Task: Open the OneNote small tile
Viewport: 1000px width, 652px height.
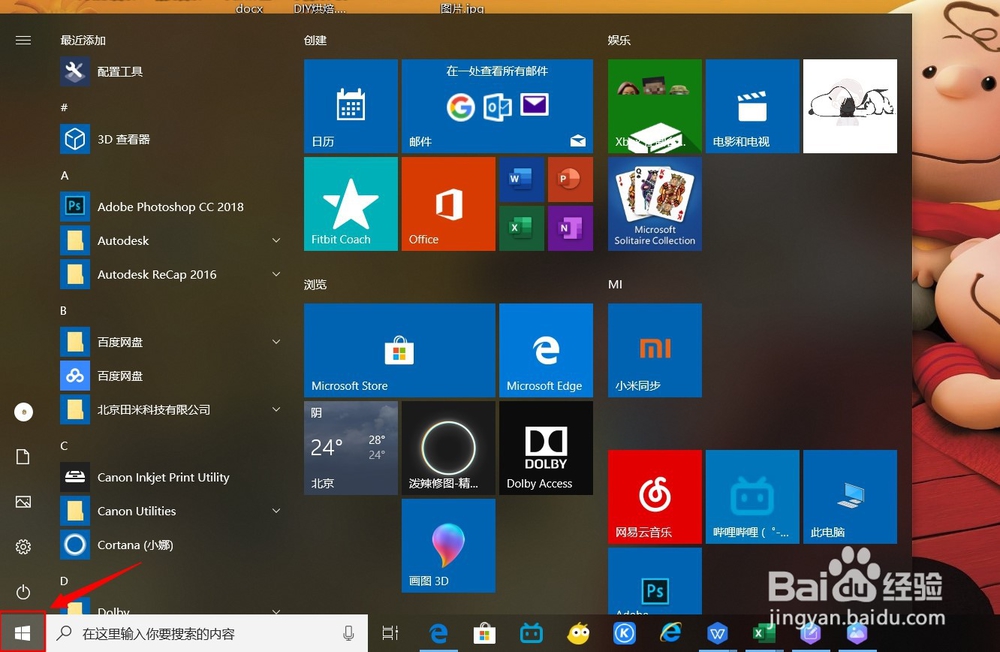Action: pos(570,228)
